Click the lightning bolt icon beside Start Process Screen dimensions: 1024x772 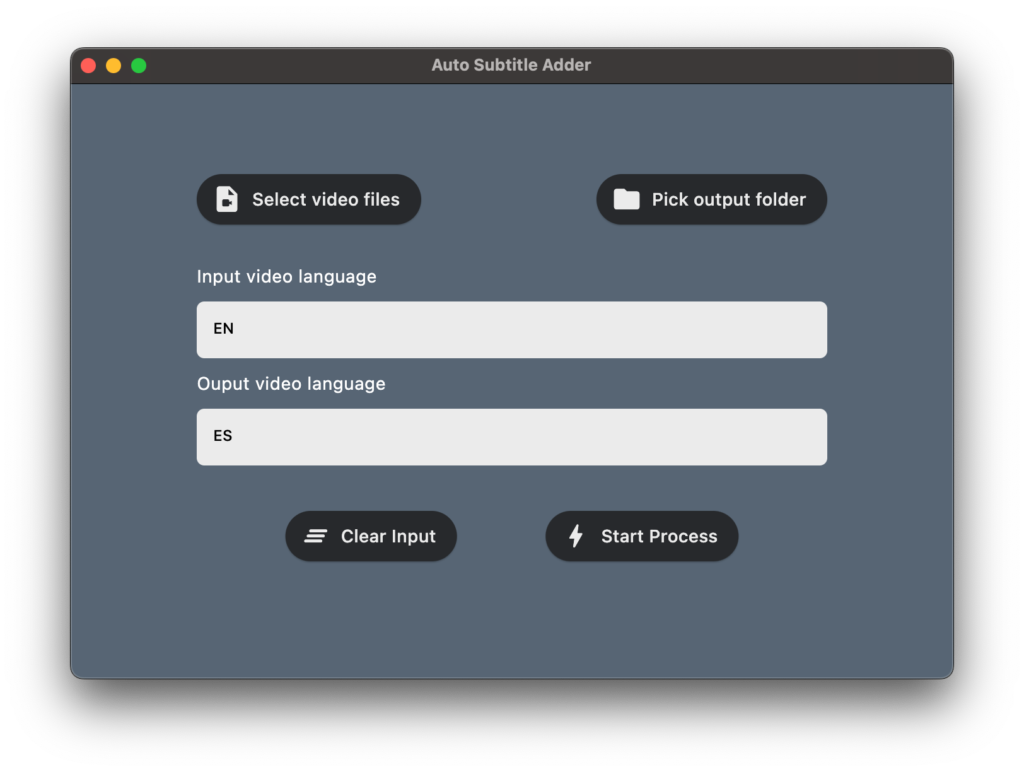(x=576, y=536)
